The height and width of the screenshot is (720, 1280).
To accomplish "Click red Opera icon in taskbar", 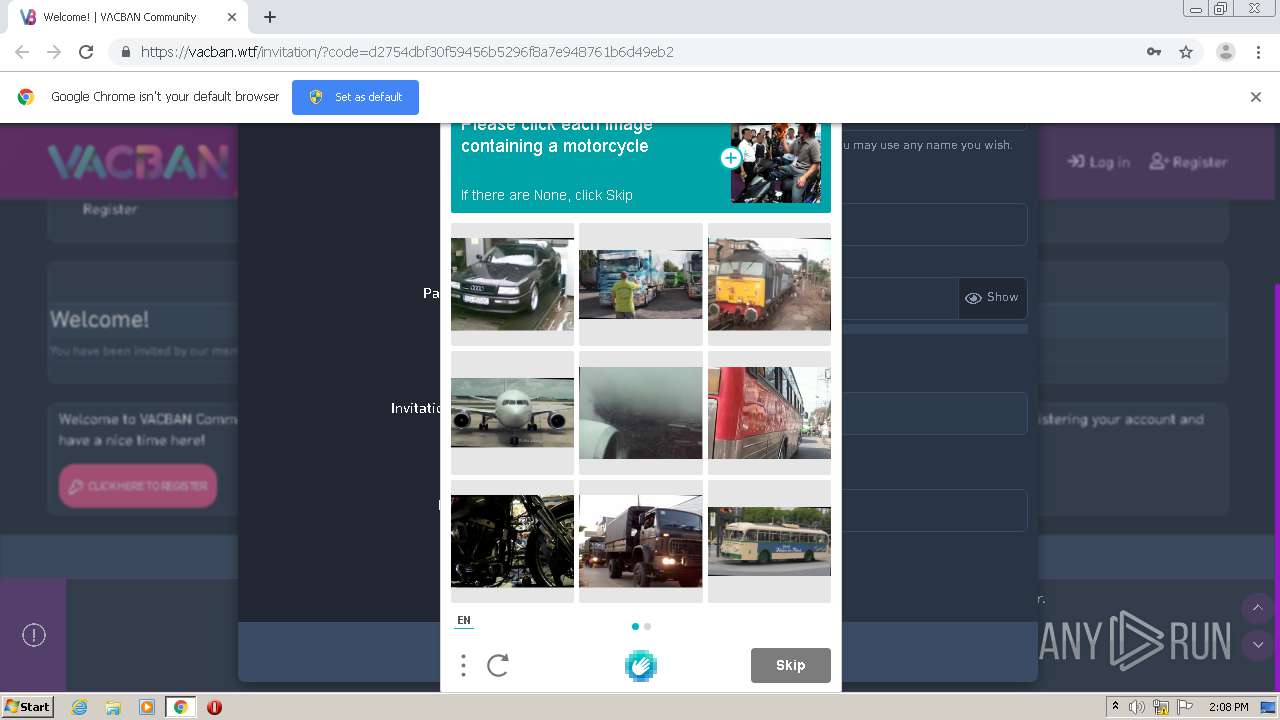I will click(214, 707).
